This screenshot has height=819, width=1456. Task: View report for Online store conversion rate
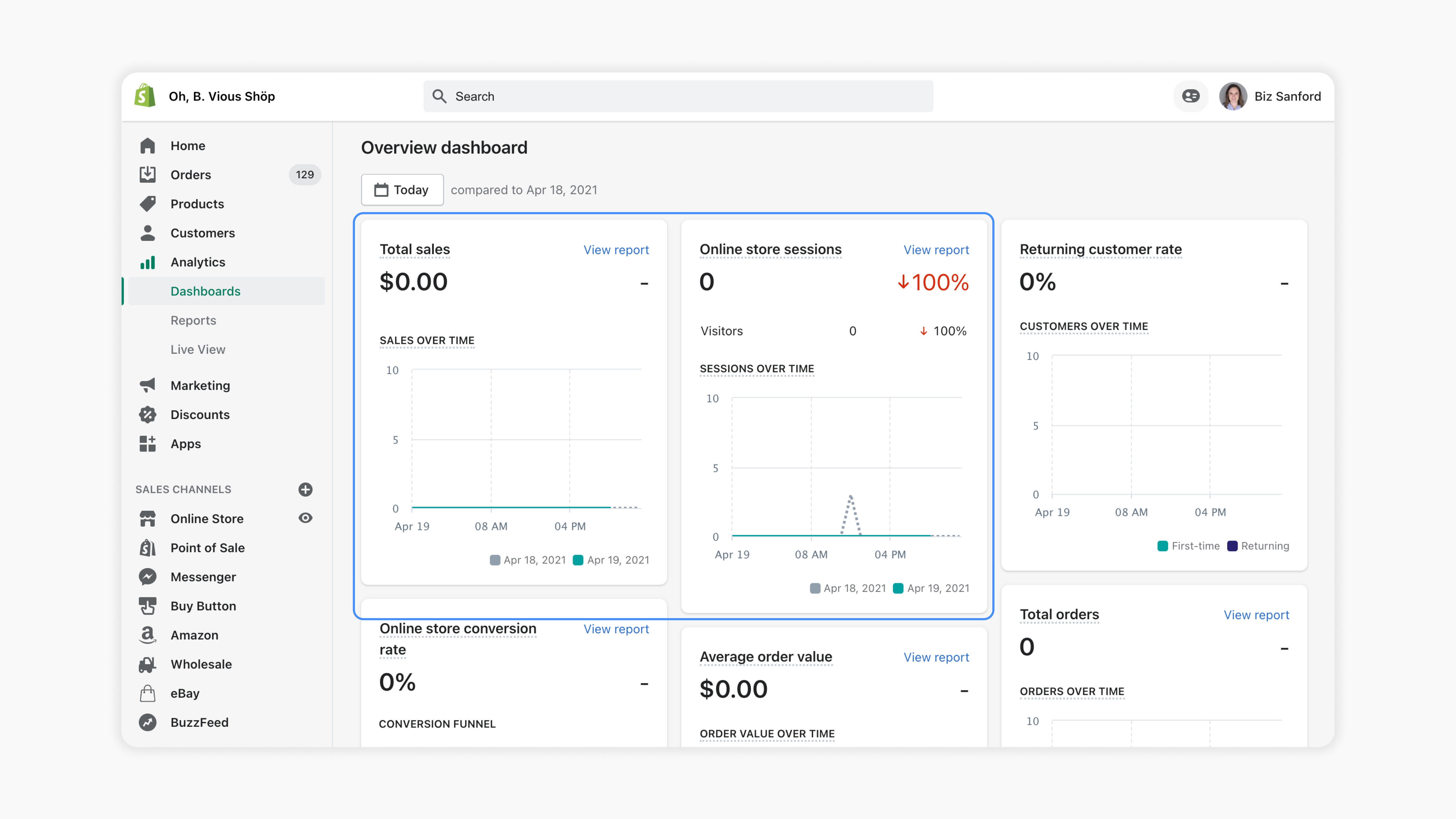616,629
